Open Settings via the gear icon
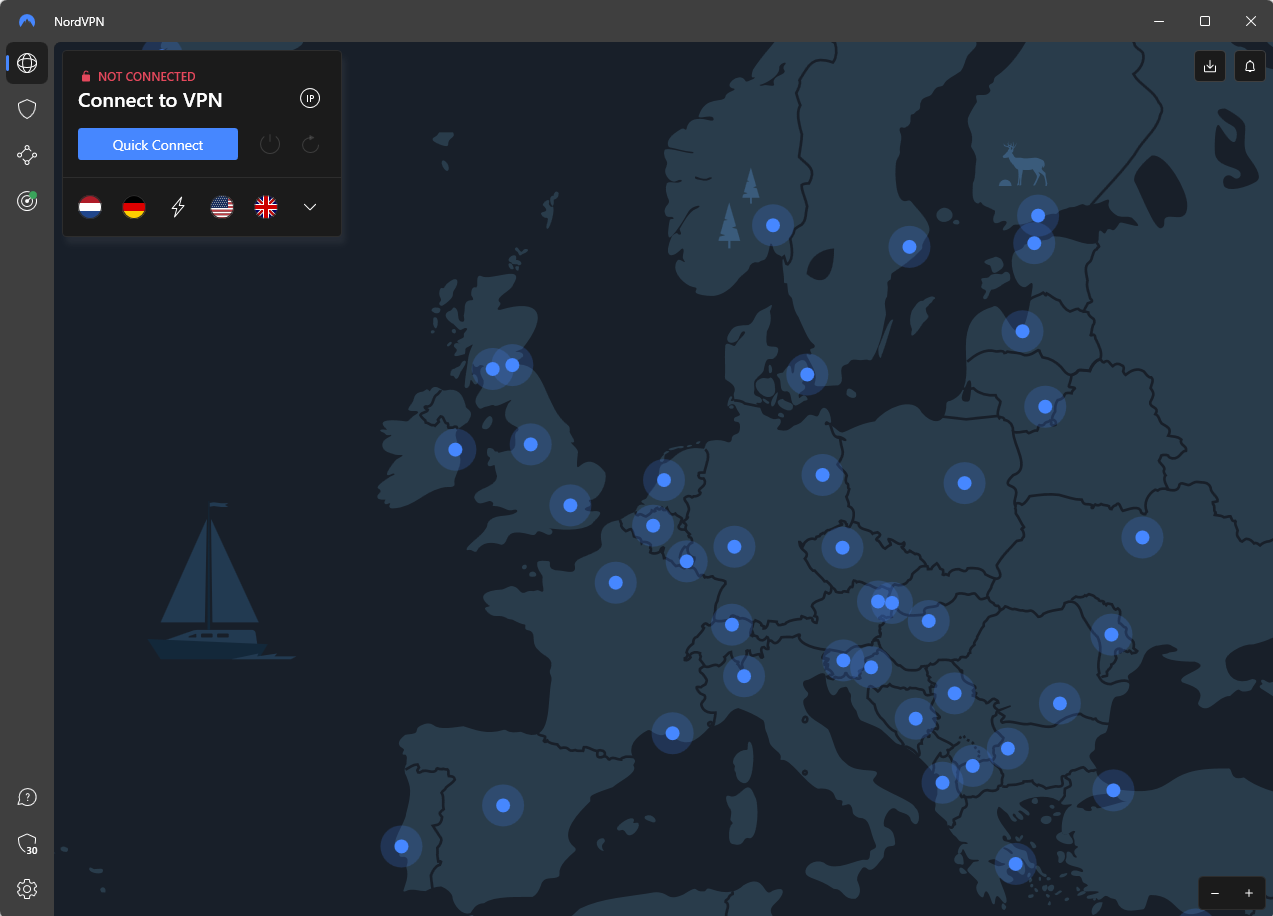Viewport: 1273px width, 916px height. [26, 889]
